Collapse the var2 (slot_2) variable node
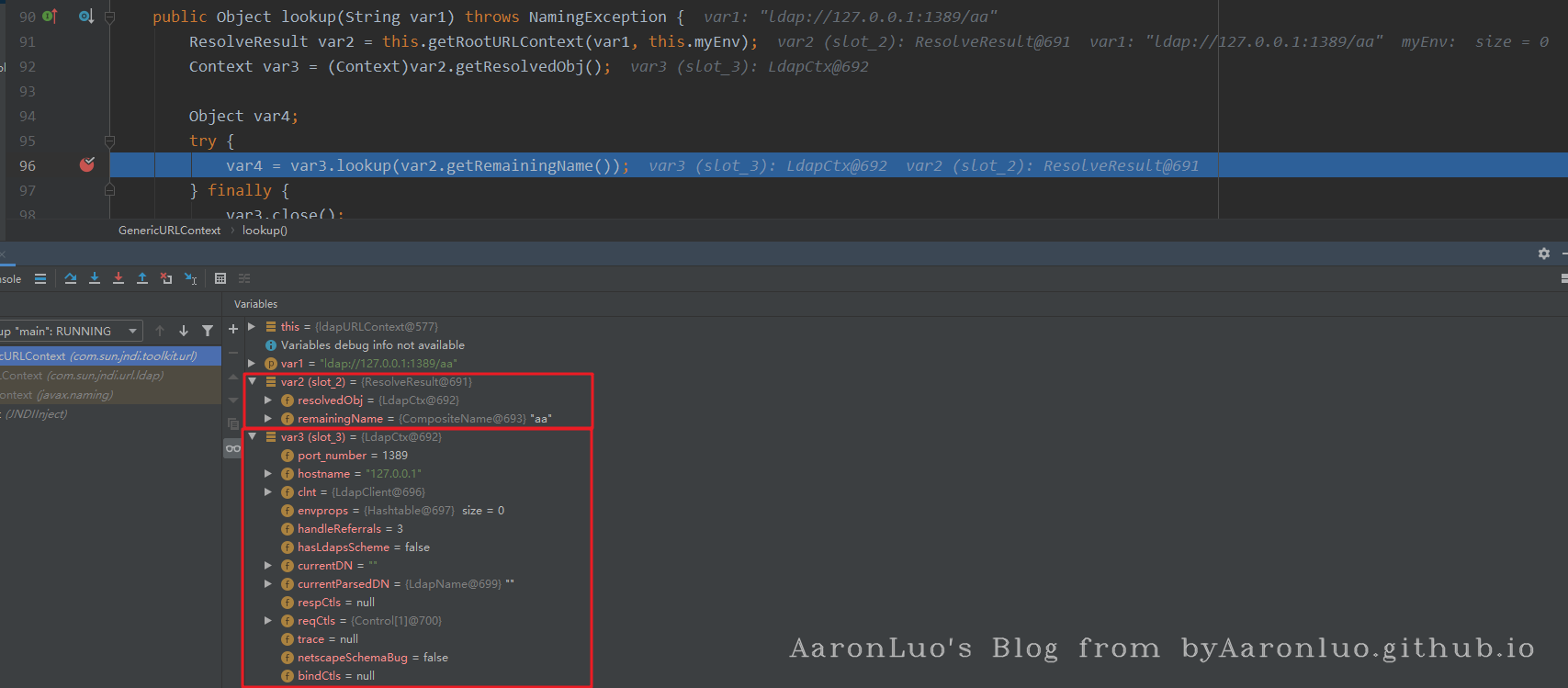Viewport: 1568px width, 688px height. 253,381
